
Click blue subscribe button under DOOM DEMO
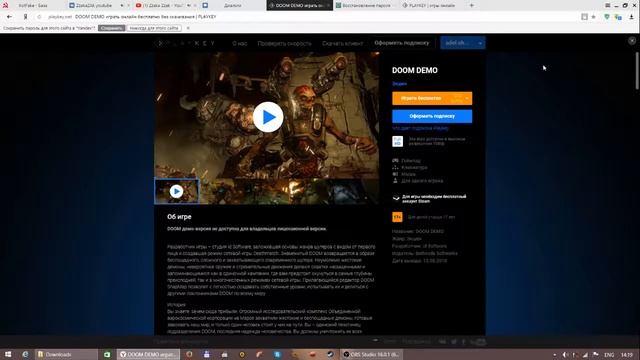(432, 116)
